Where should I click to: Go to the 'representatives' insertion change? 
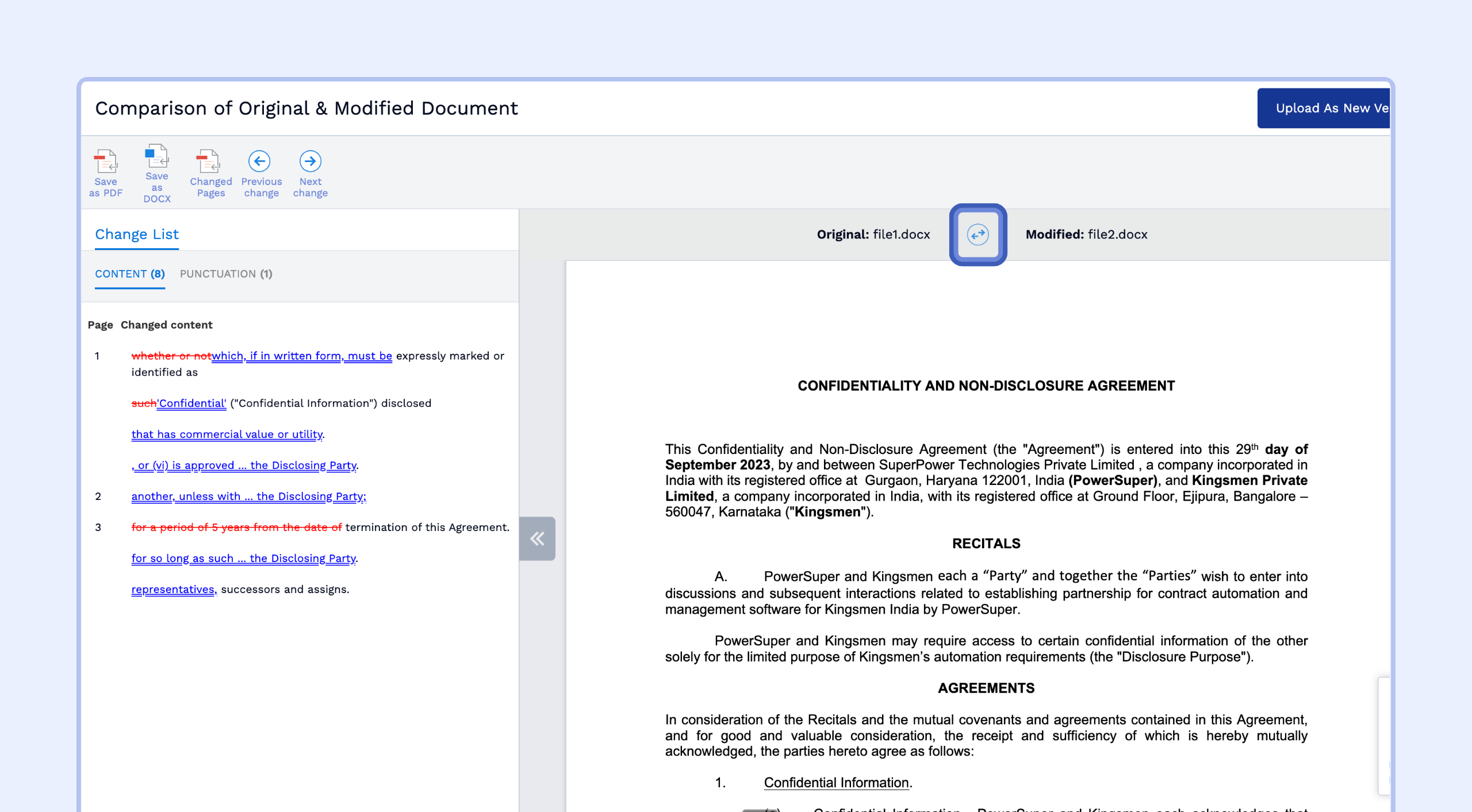[173, 590]
